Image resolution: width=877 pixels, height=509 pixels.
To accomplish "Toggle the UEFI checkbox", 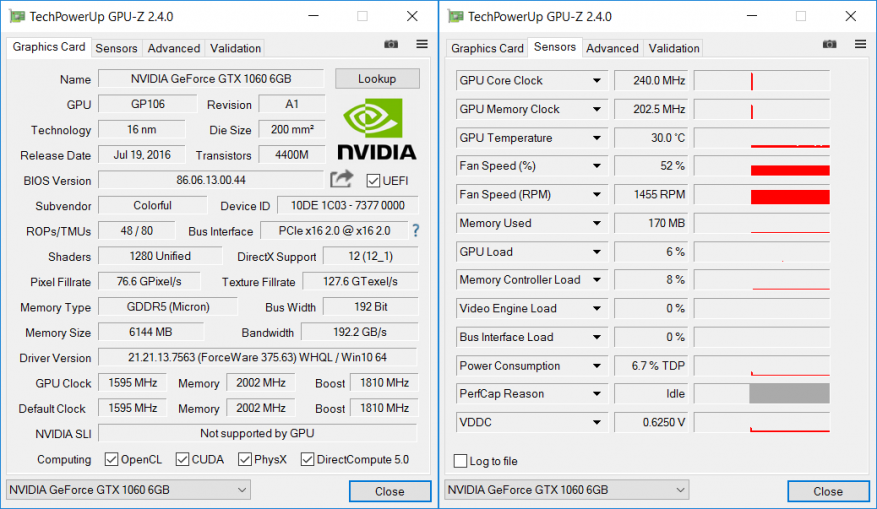I will tap(374, 180).
